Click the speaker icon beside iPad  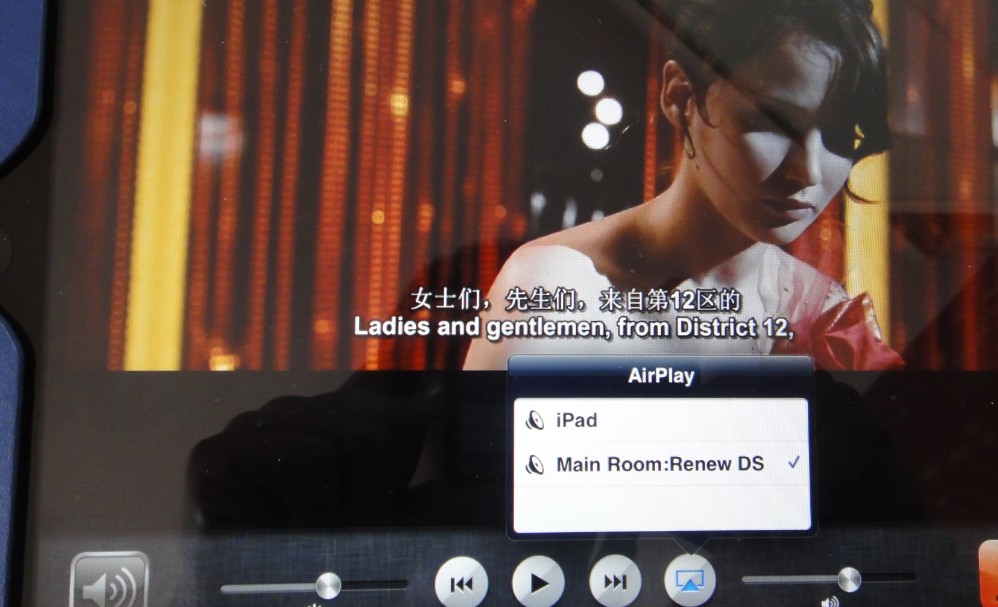(x=535, y=420)
